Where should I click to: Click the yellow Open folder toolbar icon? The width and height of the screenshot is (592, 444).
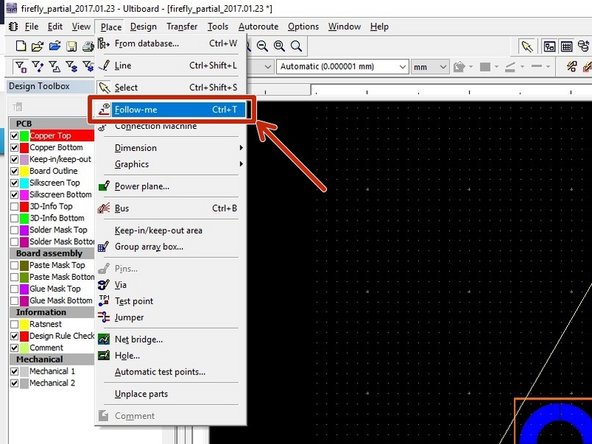click(x=37, y=46)
